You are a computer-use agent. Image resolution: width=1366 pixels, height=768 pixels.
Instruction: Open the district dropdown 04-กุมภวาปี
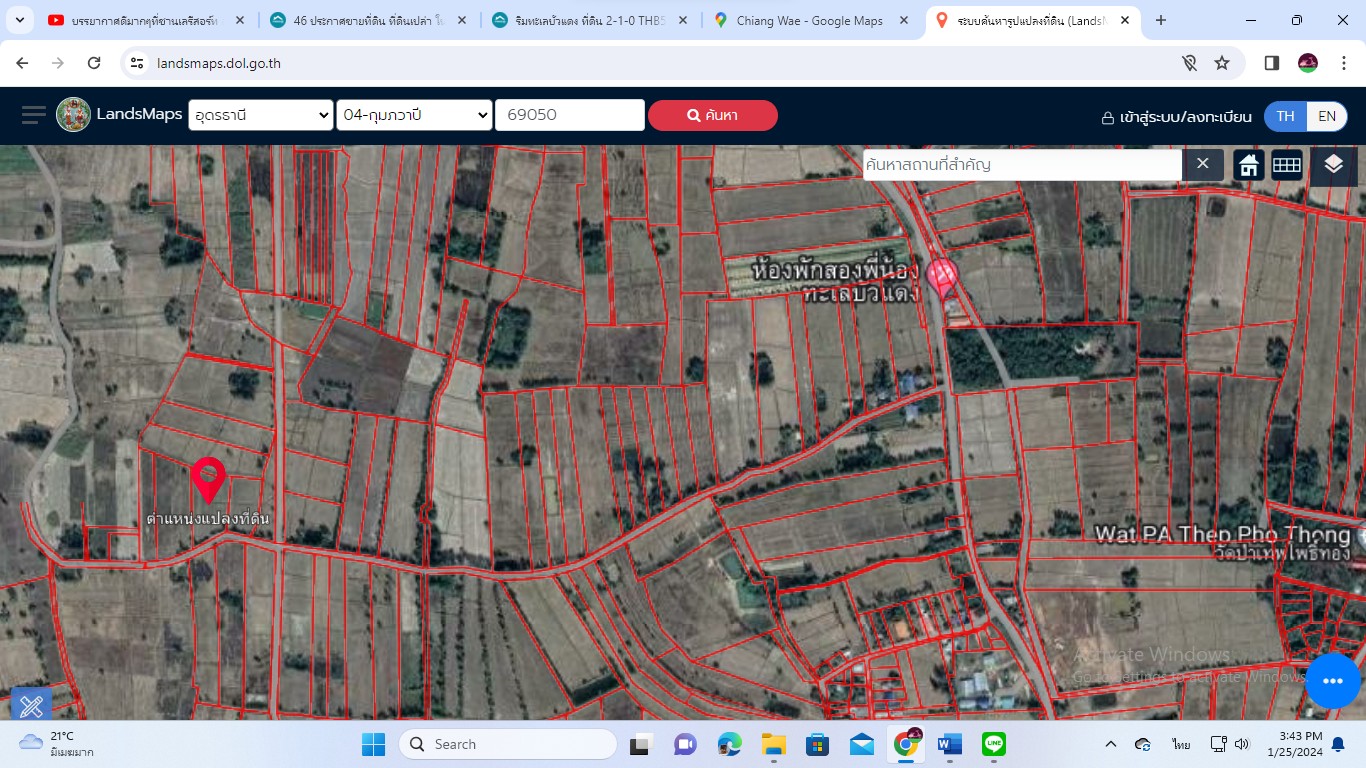(414, 115)
